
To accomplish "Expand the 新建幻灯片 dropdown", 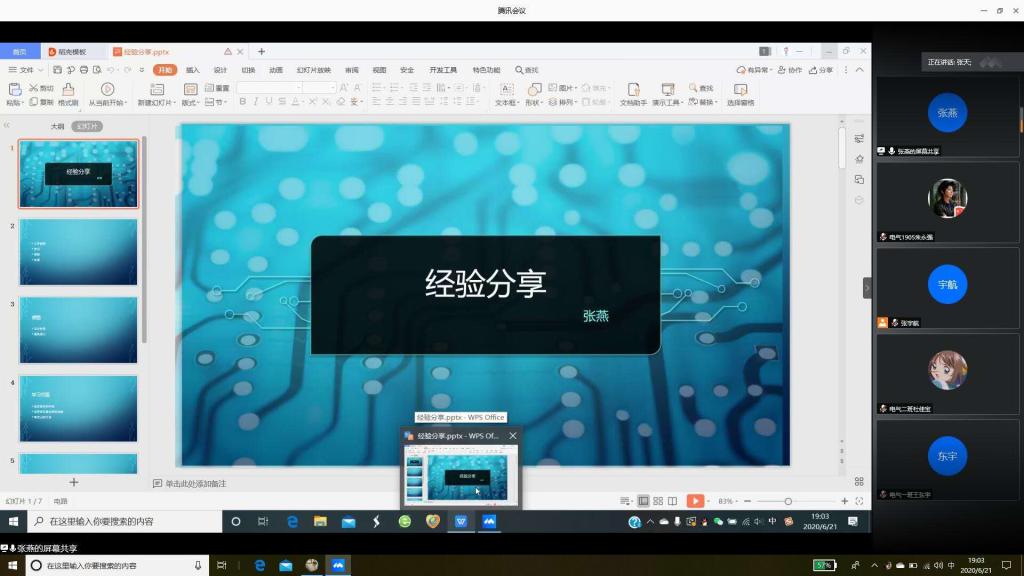I will [174, 103].
